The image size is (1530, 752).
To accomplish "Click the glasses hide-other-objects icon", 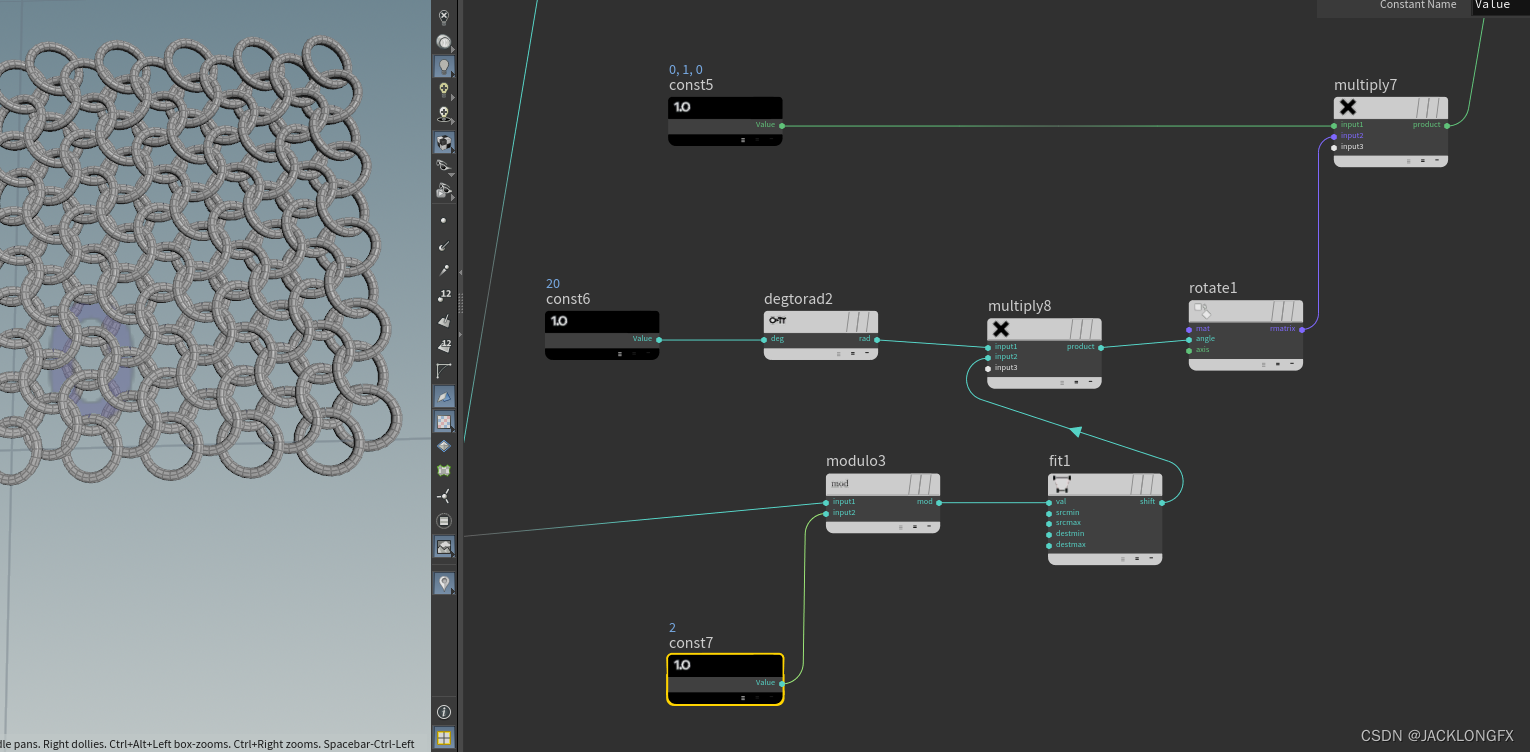I will point(444,166).
